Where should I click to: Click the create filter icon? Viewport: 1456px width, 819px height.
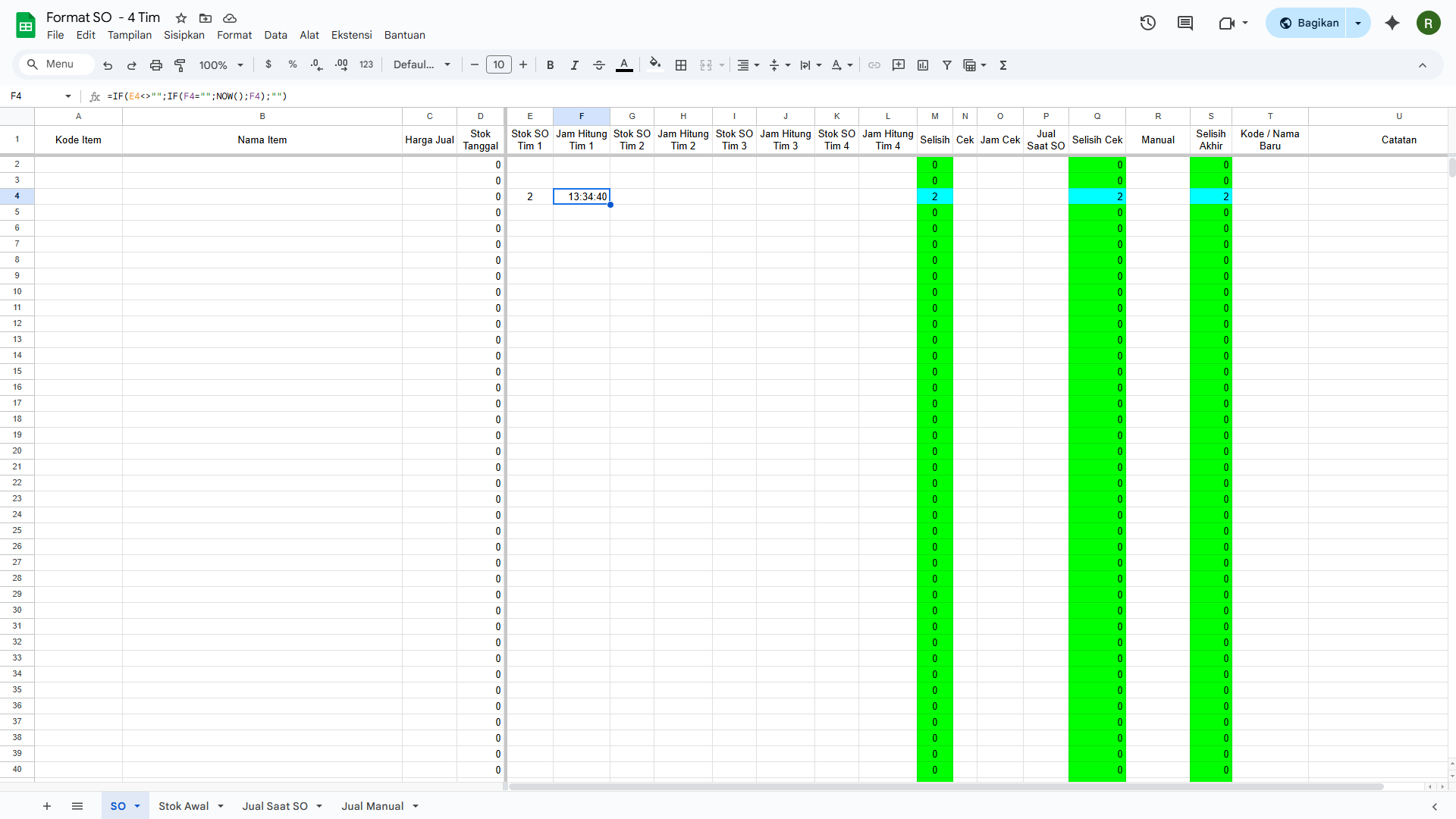(947, 65)
